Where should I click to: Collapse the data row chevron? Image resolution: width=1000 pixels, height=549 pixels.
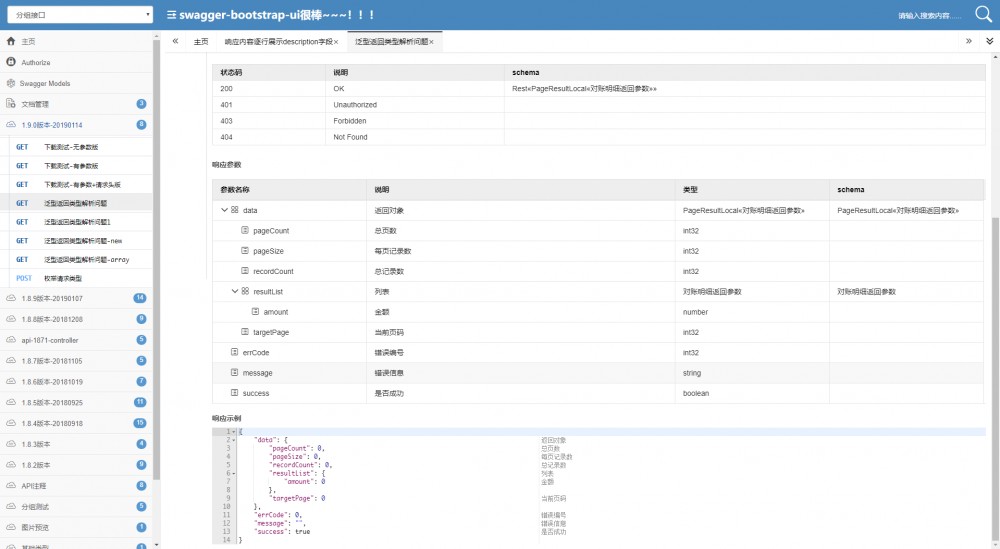224,210
